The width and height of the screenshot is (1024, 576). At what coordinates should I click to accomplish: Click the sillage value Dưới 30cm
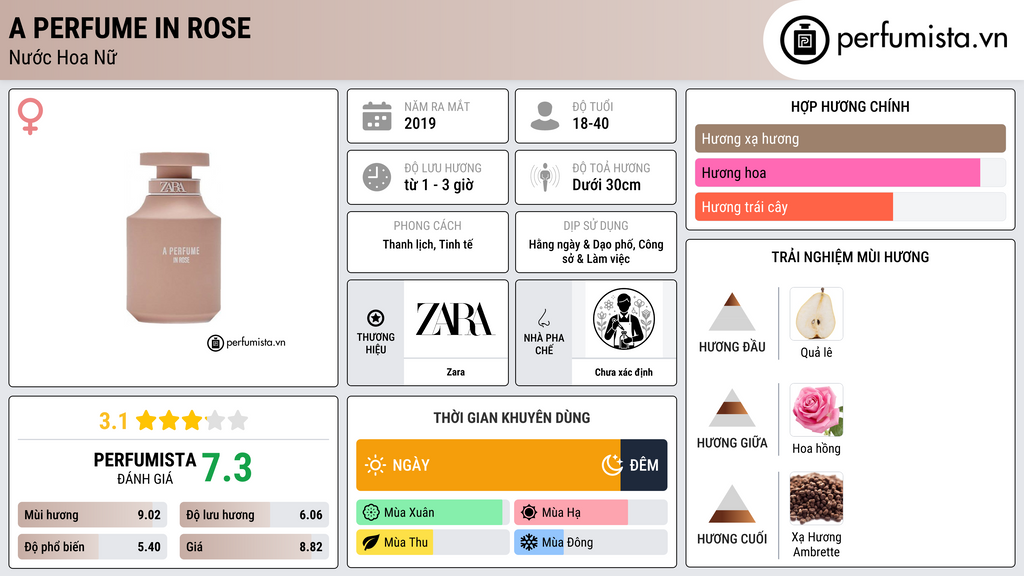(x=606, y=185)
